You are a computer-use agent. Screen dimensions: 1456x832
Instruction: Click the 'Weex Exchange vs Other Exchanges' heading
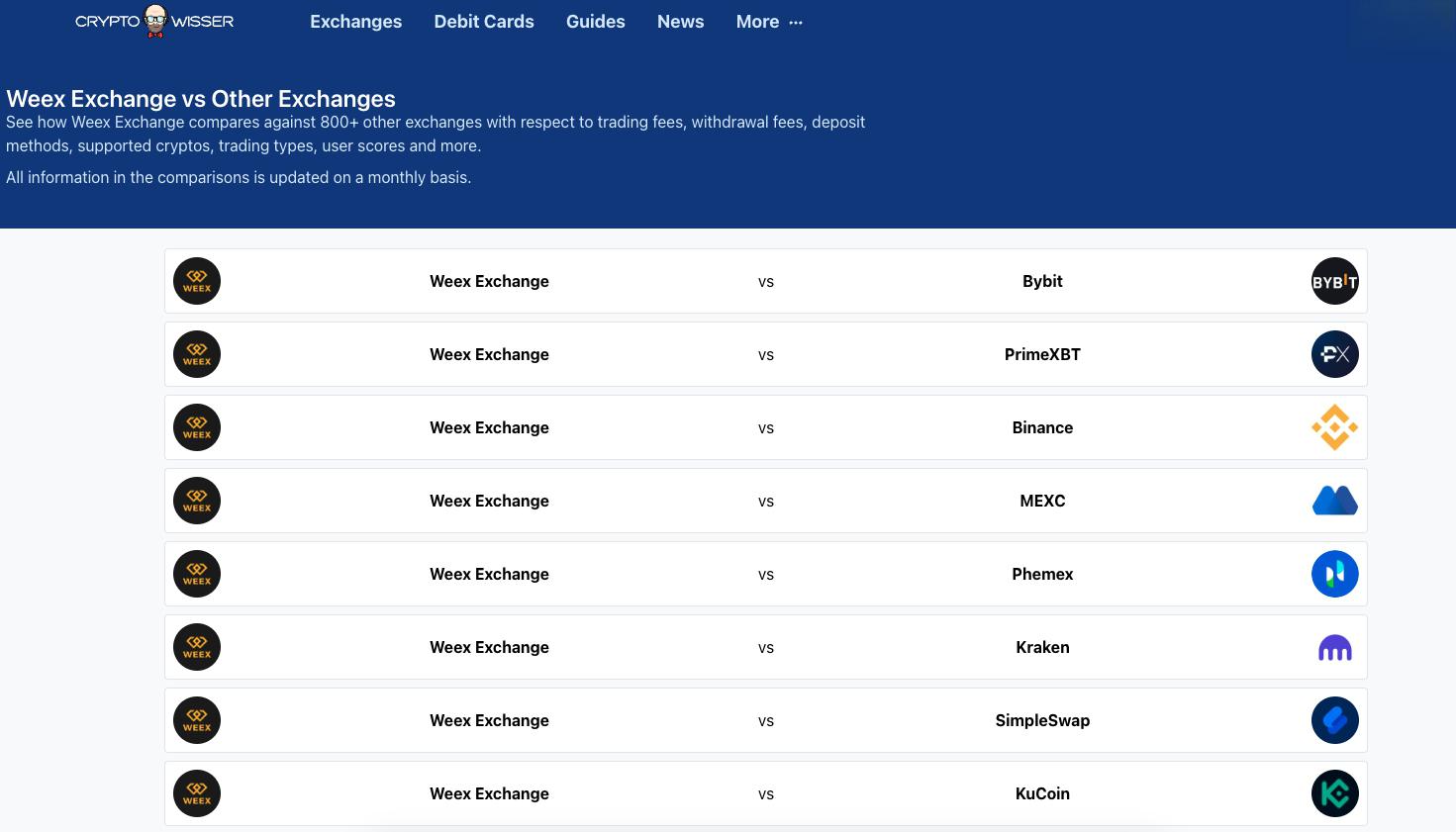click(201, 99)
